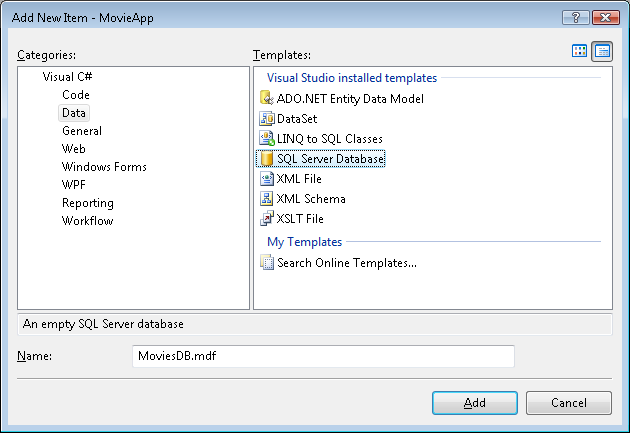The width and height of the screenshot is (630, 433).
Task: Switch to small icons list view
Action: (602, 51)
